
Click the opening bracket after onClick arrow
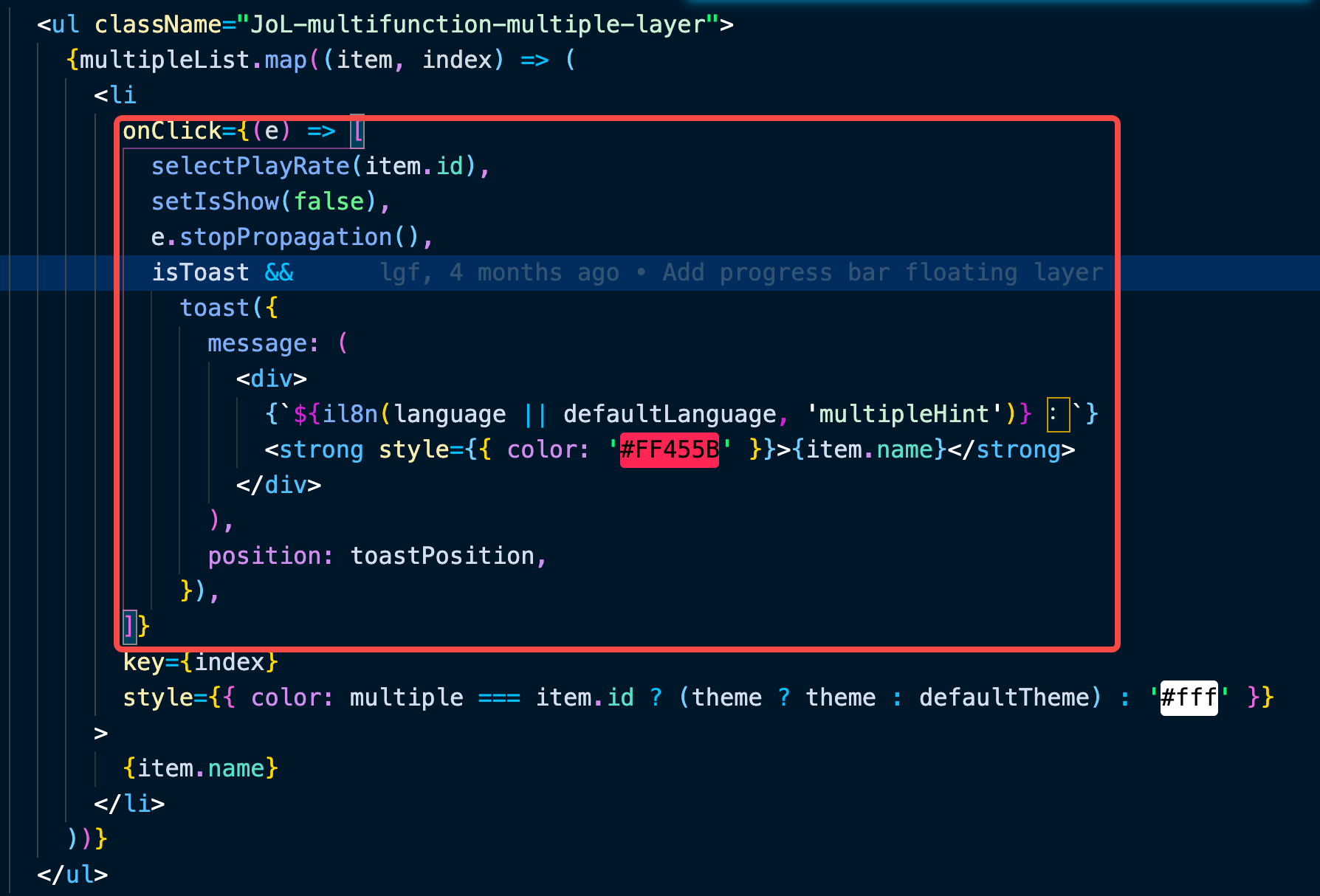(x=357, y=131)
